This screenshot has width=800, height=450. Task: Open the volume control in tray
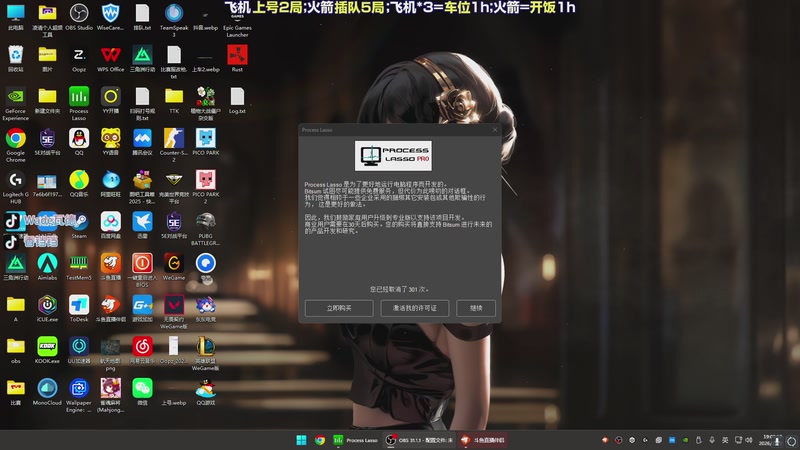coord(749,440)
